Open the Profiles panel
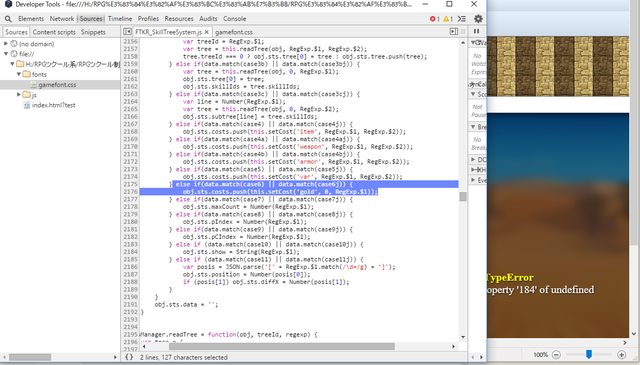Image resolution: width=640 pixels, height=365 pixels. pos(148,19)
